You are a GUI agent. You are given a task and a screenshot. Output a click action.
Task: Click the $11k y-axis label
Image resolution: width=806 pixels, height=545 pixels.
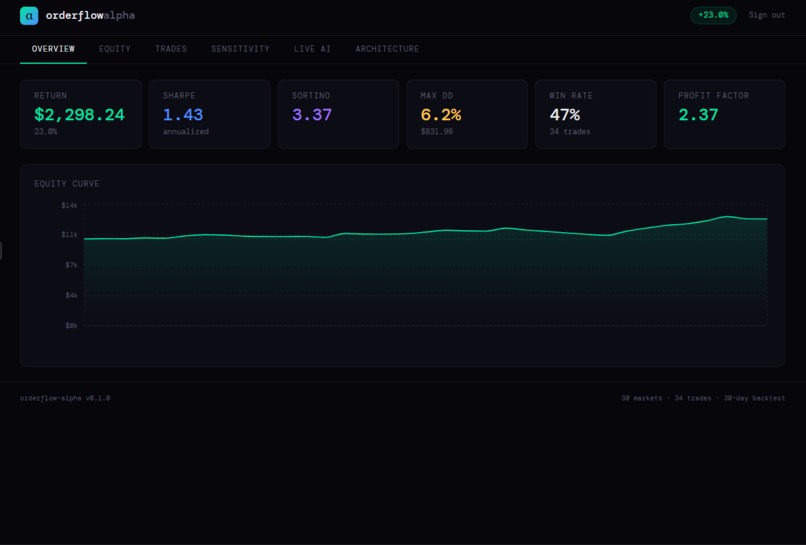coord(69,234)
